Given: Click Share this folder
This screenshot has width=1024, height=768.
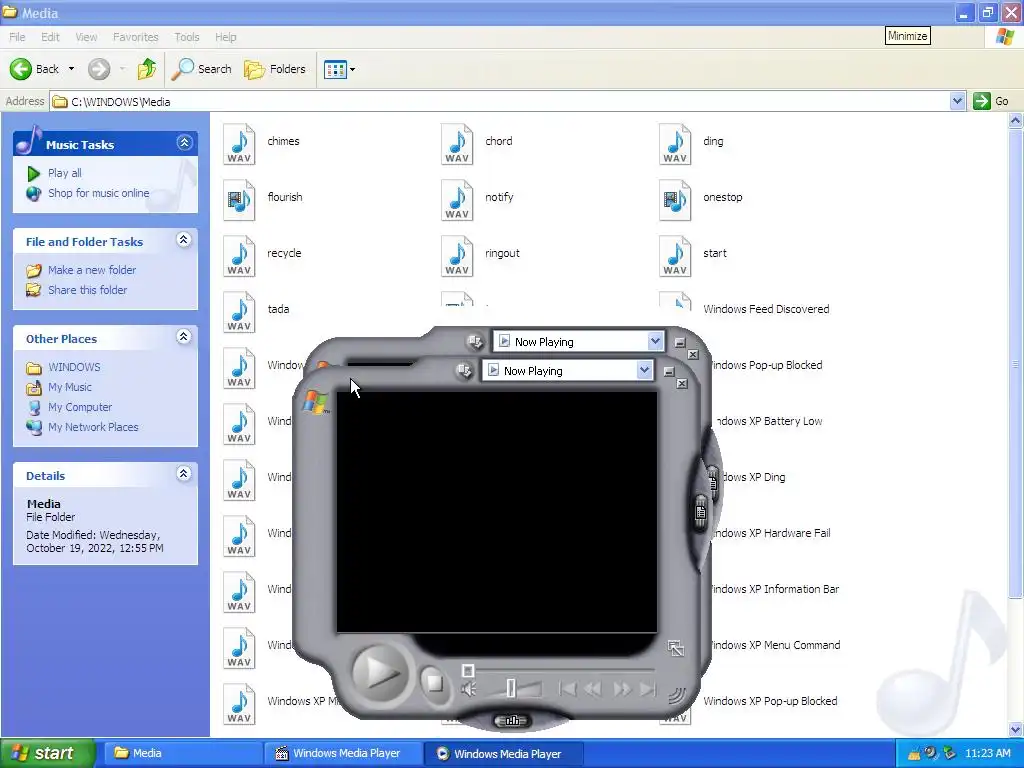Looking at the screenshot, I should pyautogui.click(x=88, y=290).
